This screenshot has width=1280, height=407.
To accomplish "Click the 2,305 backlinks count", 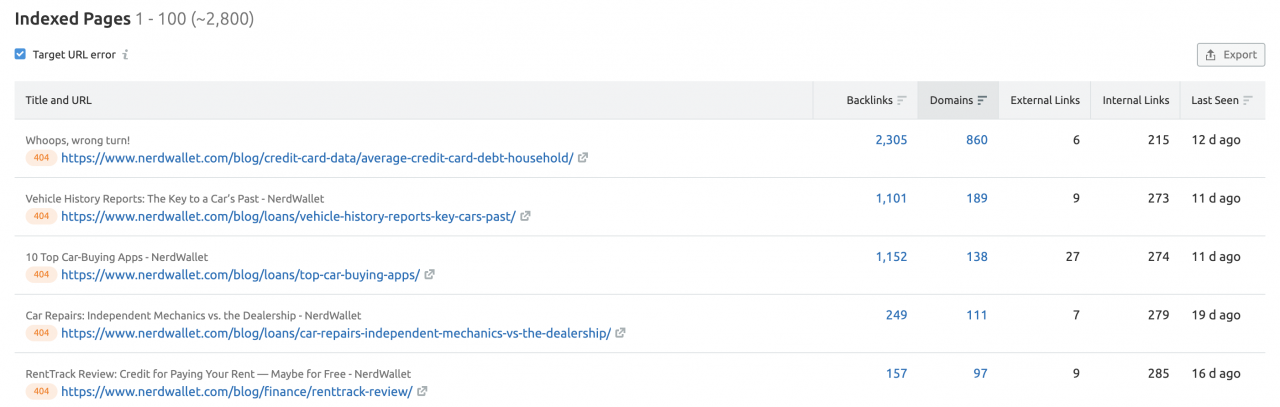I will coord(891,140).
